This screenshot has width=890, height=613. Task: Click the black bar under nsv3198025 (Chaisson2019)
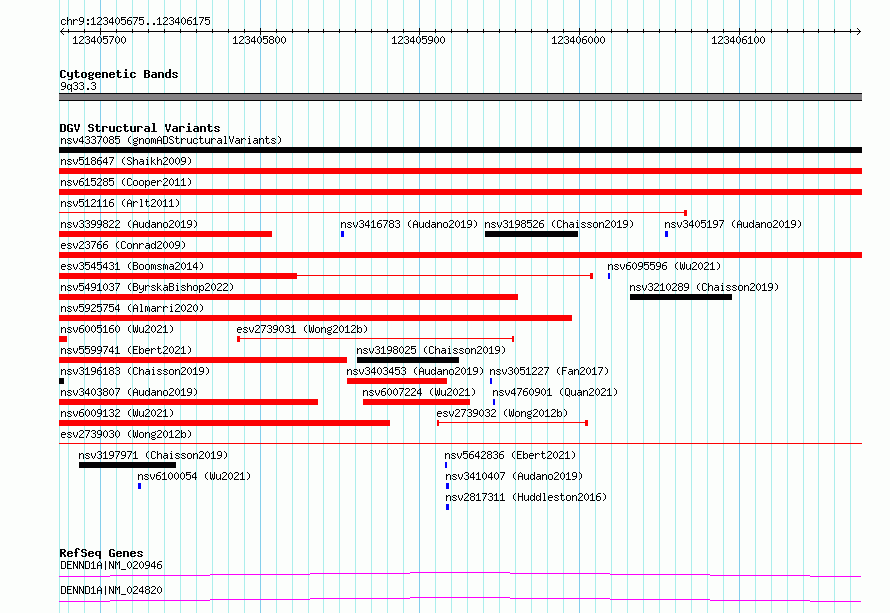[408, 360]
